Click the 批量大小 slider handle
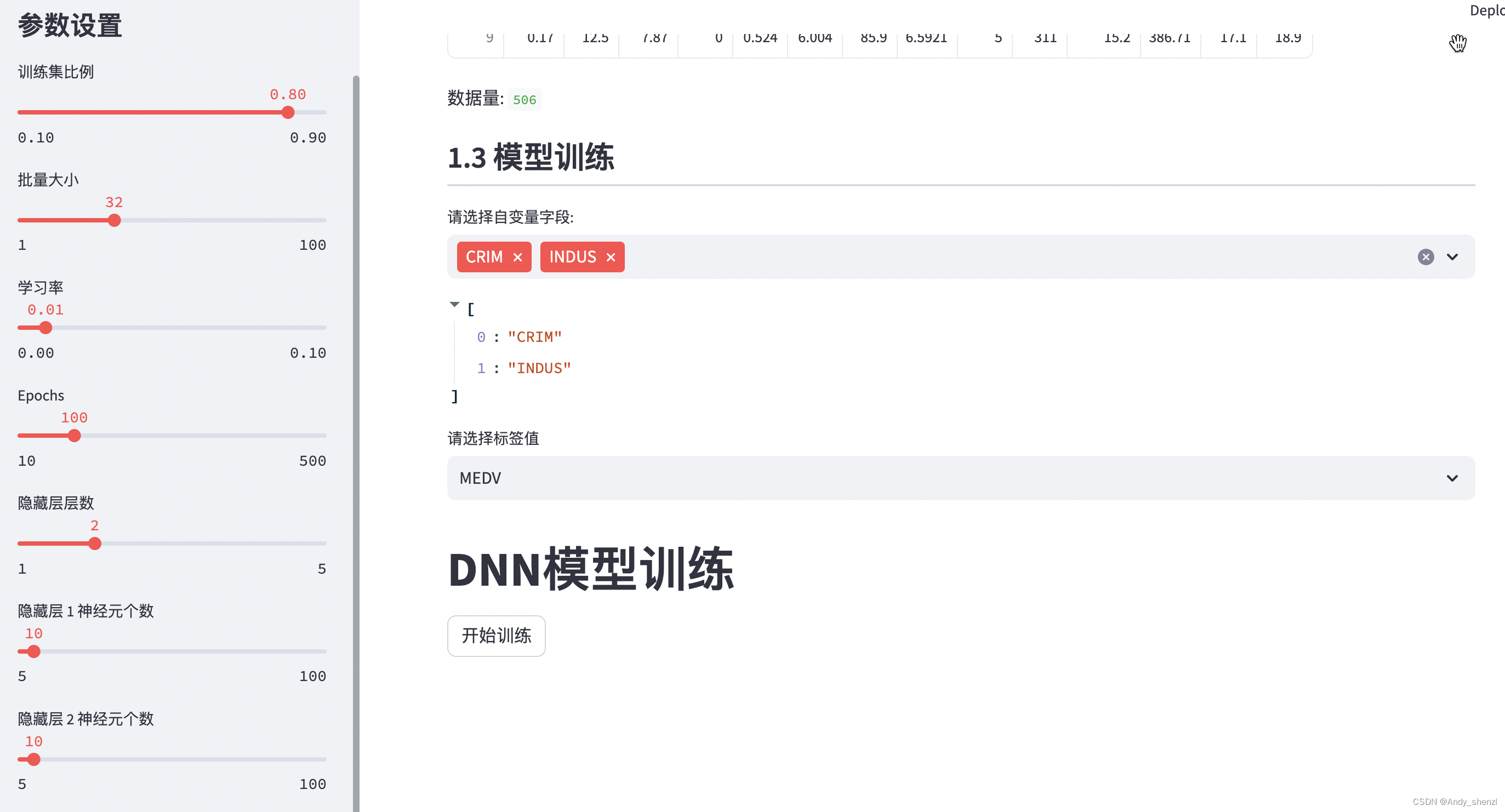Screen dimensions: 1505x812 point(115,220)
